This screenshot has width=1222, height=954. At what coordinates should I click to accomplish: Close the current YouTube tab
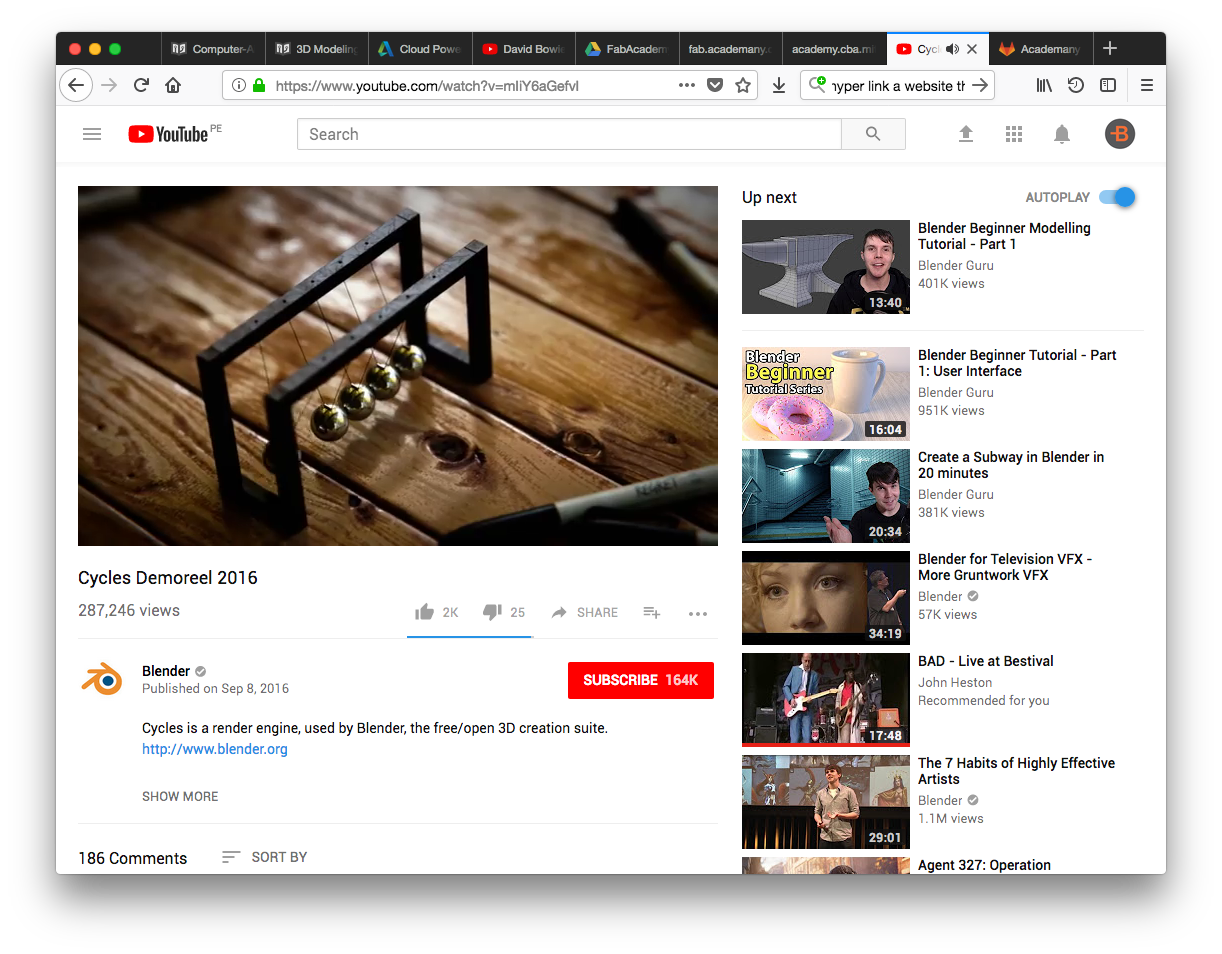pos(972,49)
